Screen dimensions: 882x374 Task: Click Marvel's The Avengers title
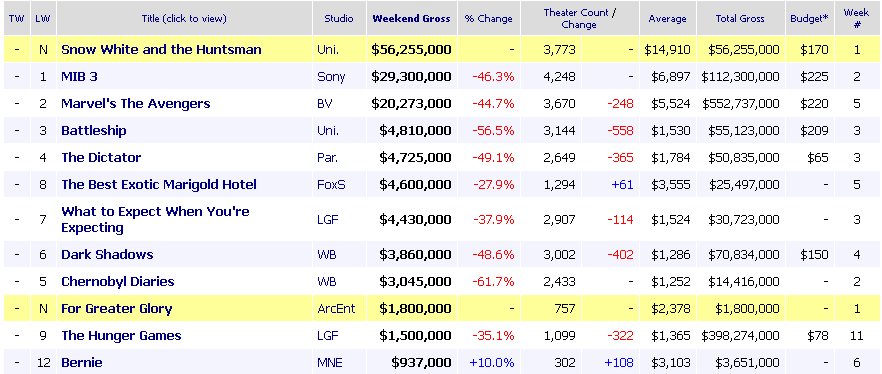pyautogui.click(x=136, y=103)
